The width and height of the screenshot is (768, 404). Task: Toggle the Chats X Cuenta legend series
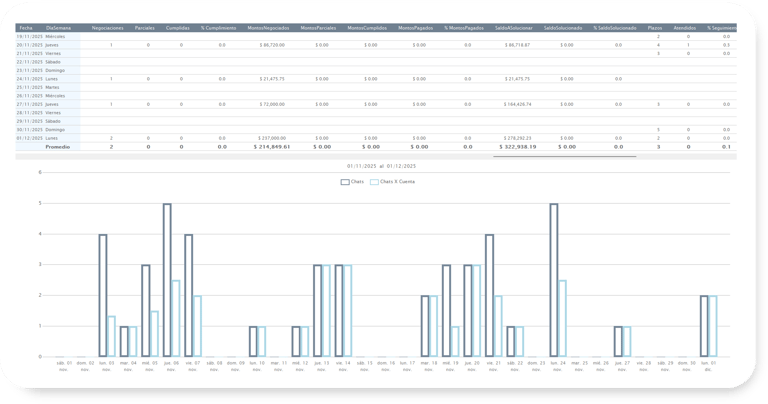(392, 182)
